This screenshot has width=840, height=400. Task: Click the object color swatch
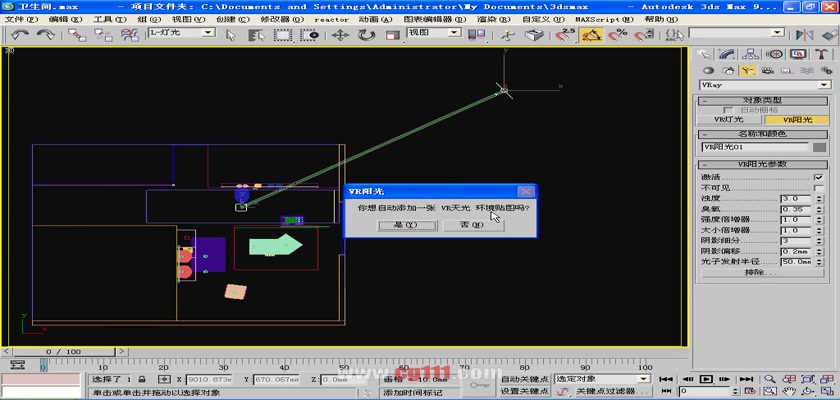click(819, 147)
